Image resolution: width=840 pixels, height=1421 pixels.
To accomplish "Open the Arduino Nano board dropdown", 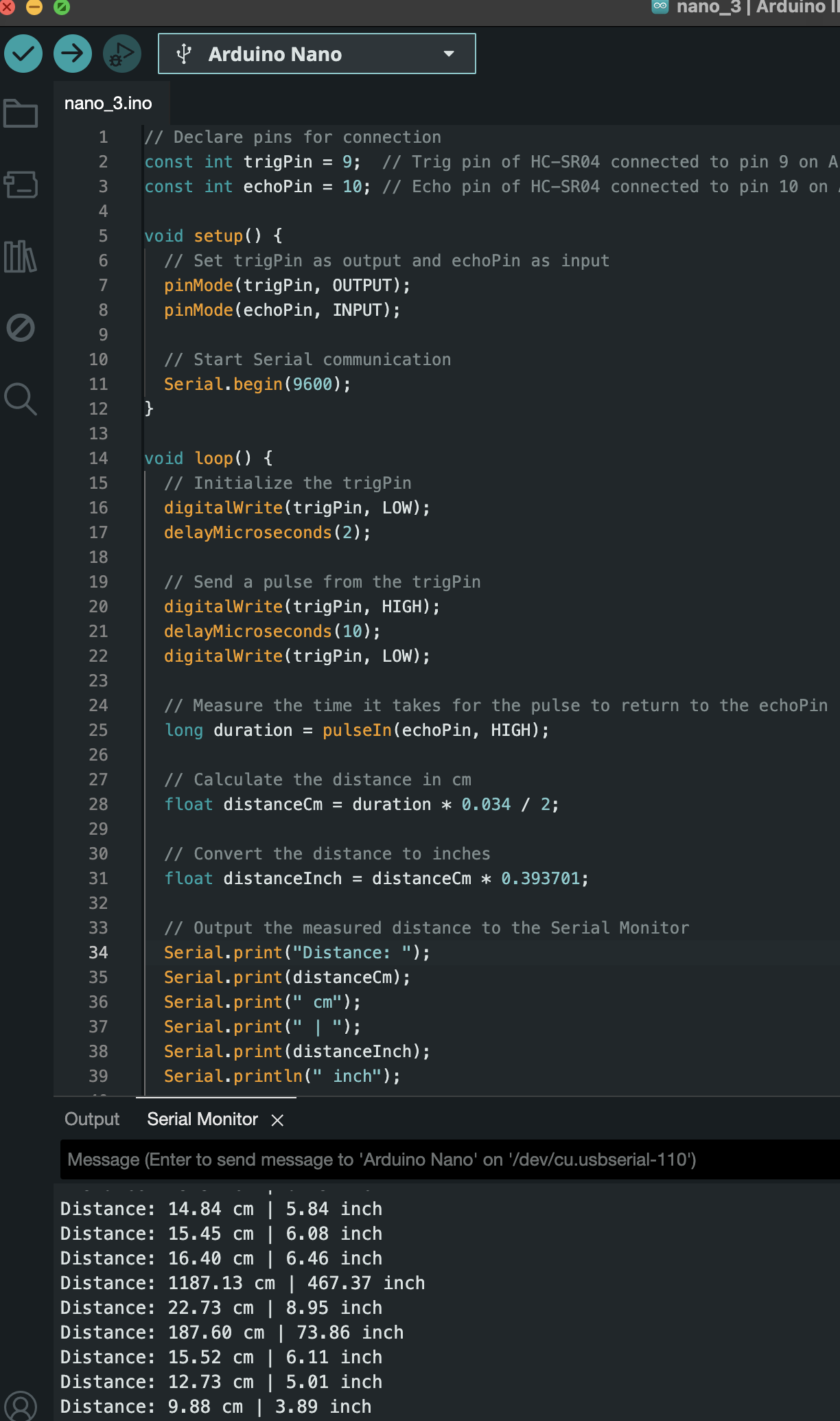I will pos(317,54).
